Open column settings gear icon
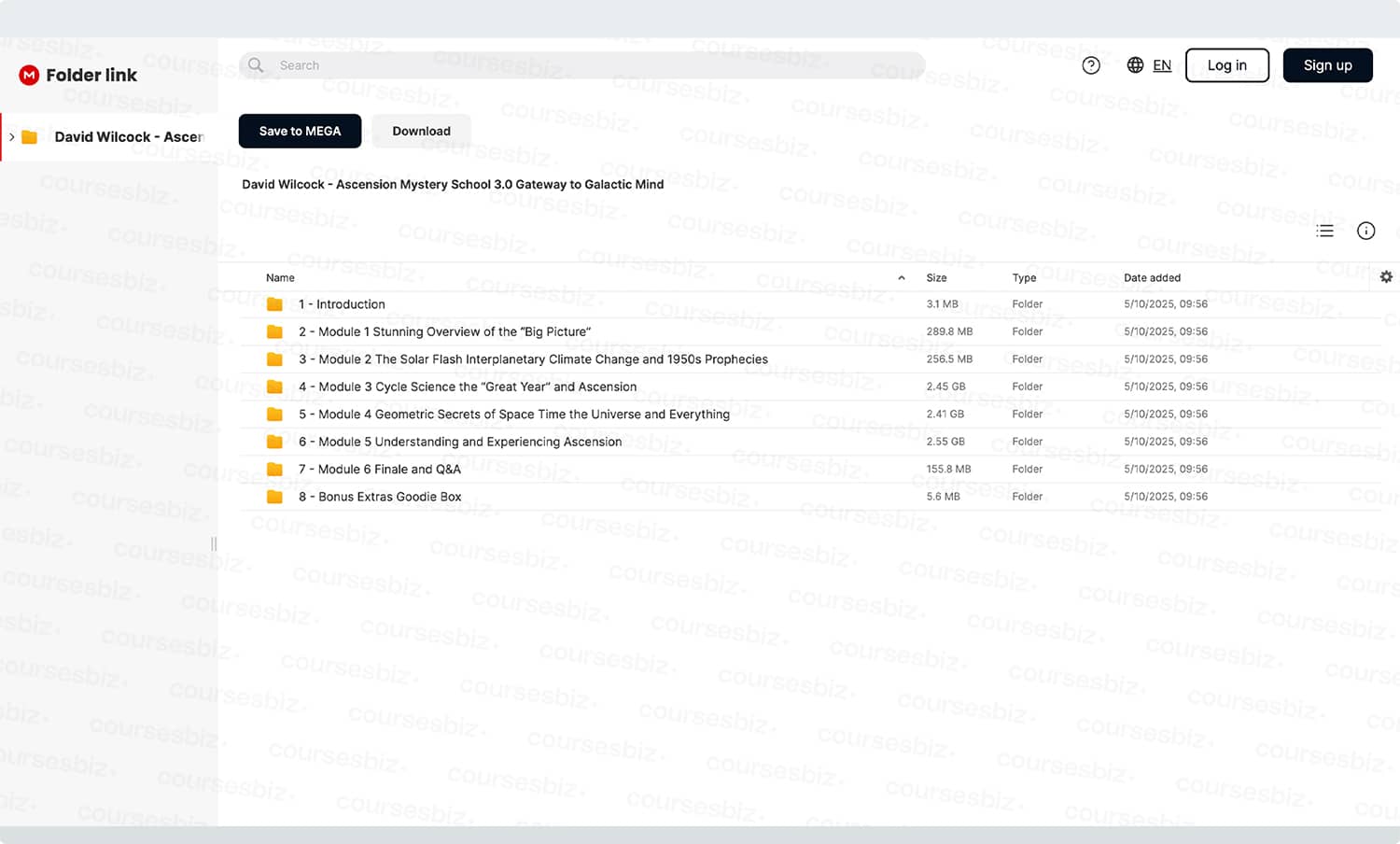This screenshot has width=1400, height=844. click(x=1386, y=277)
